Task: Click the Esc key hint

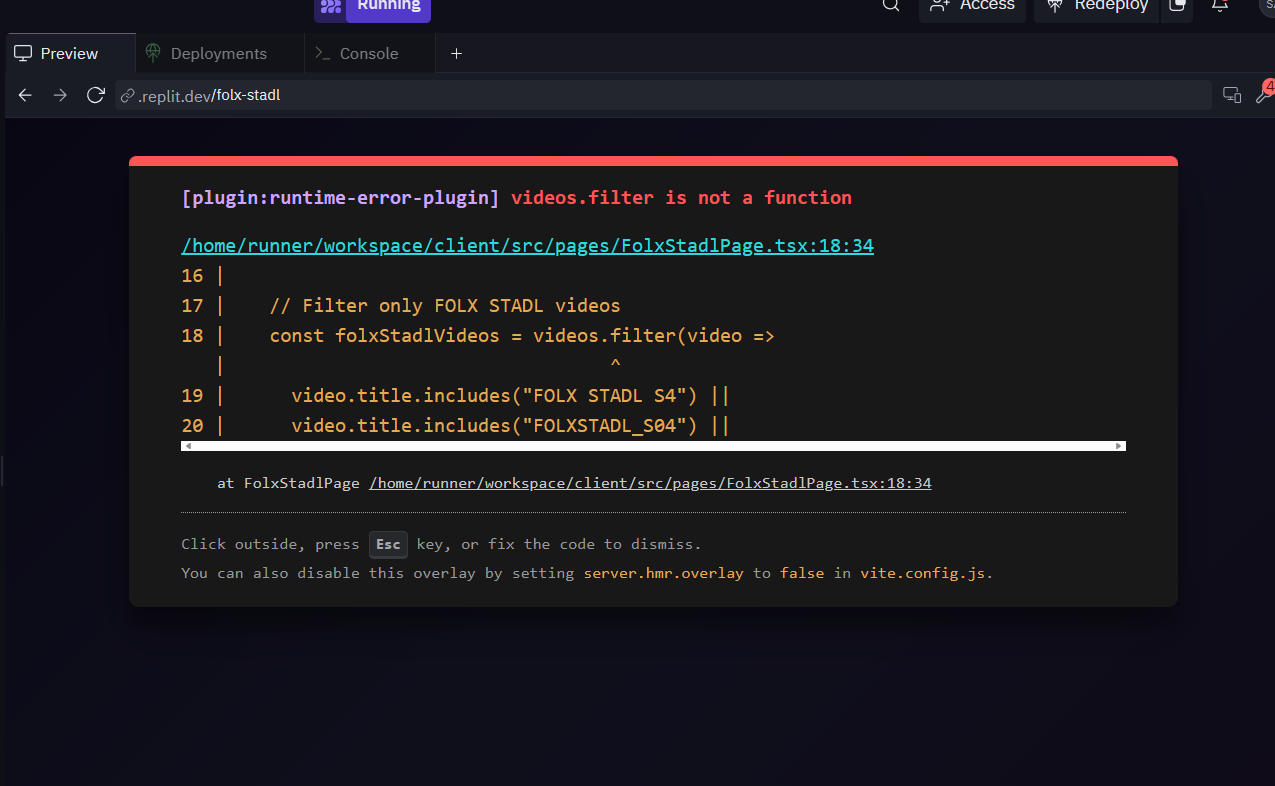Action: point(388,545)
